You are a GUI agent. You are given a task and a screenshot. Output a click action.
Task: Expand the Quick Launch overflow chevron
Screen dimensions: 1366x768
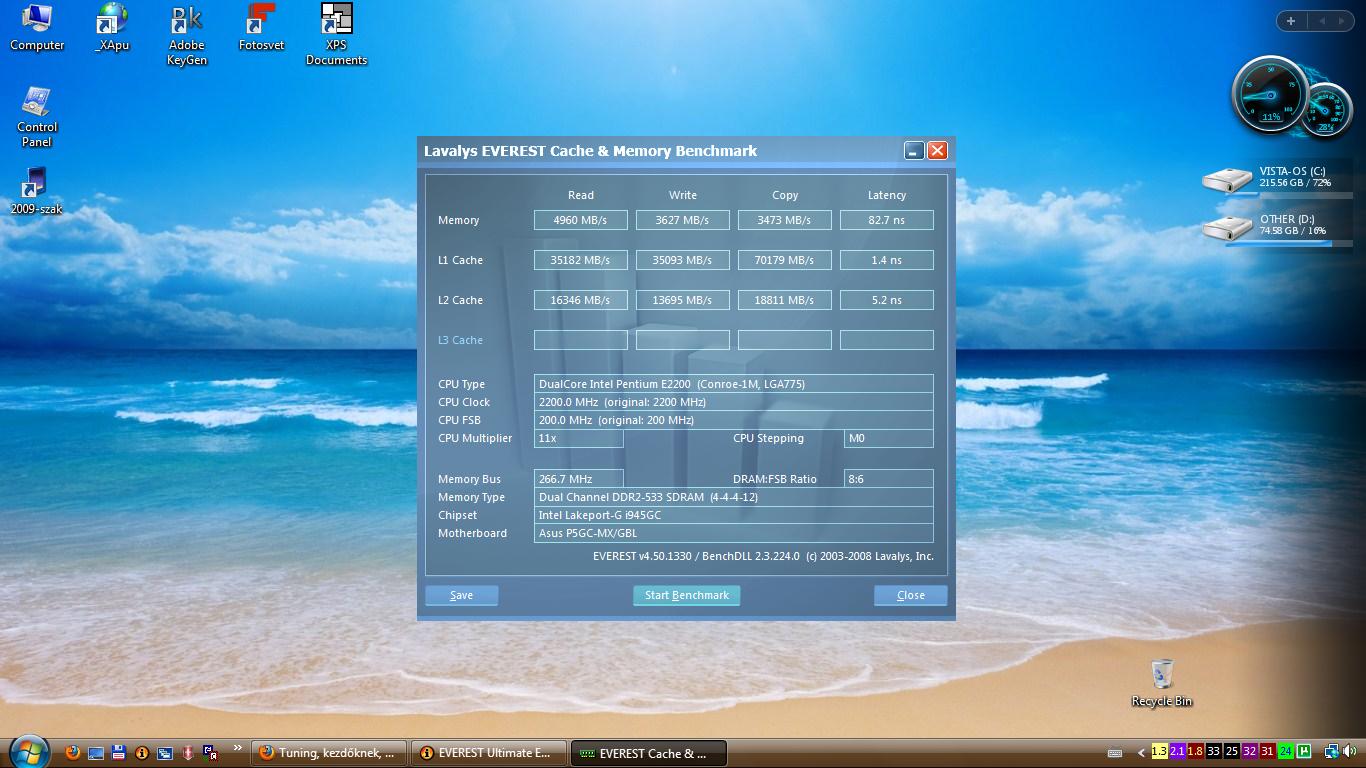coord(238,748)
